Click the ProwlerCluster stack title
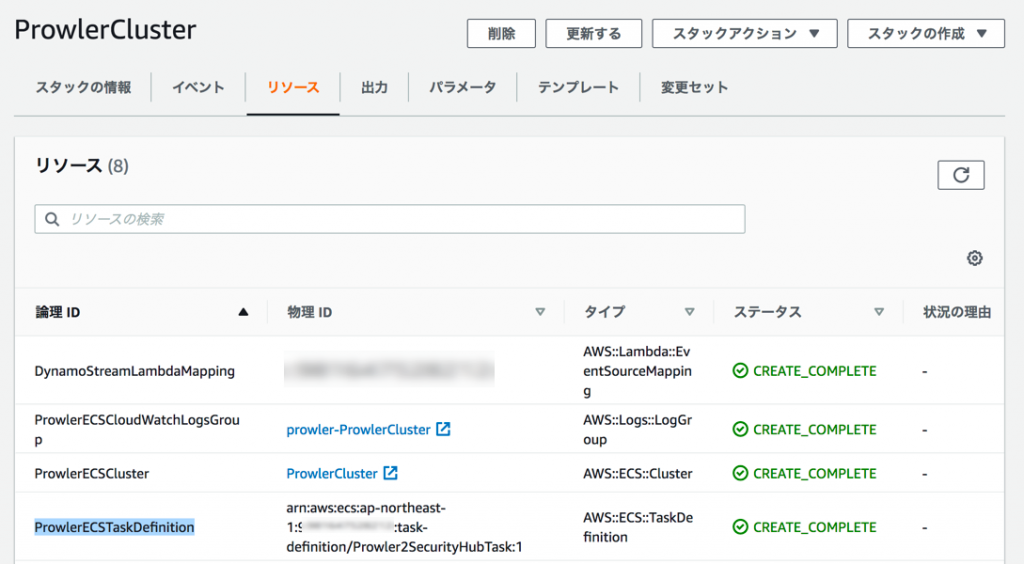The width and height of the screenshot is (1024, 564). [x=105, y=30]
